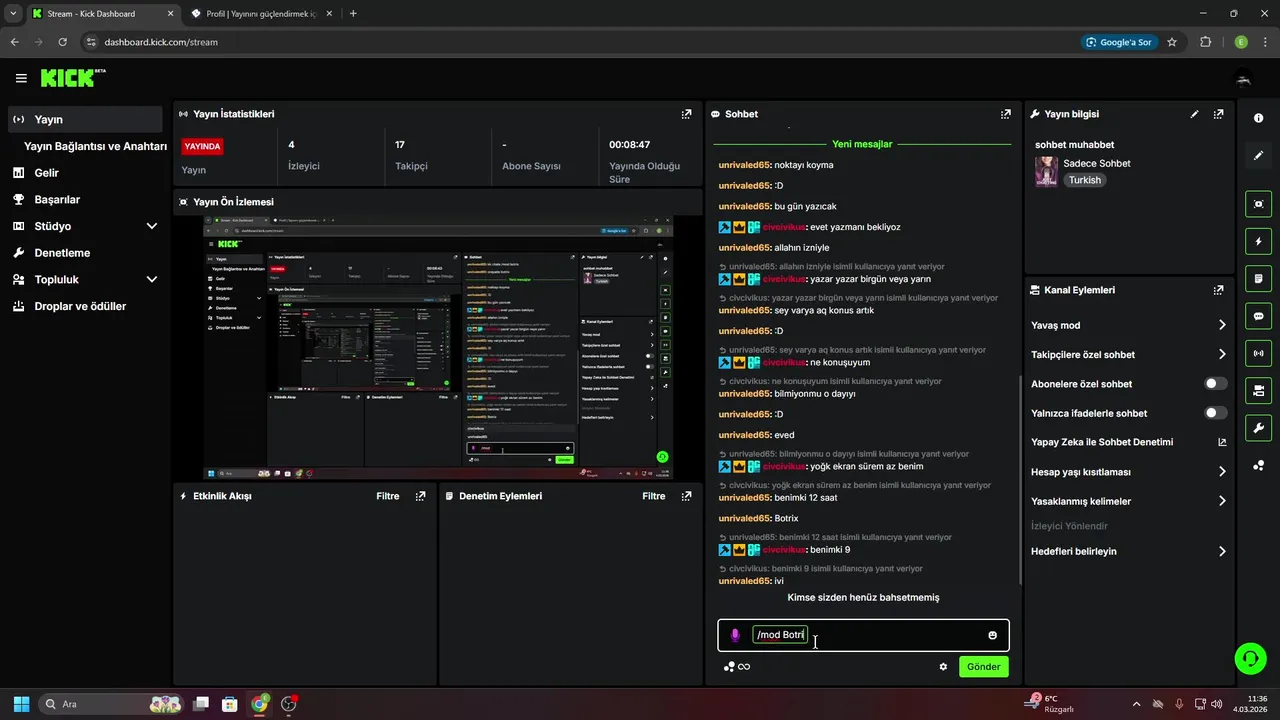Open Yasaklanmış kelimeler chevron
The width and height of the screenshot is (1280, 720).
(1222, 501)
